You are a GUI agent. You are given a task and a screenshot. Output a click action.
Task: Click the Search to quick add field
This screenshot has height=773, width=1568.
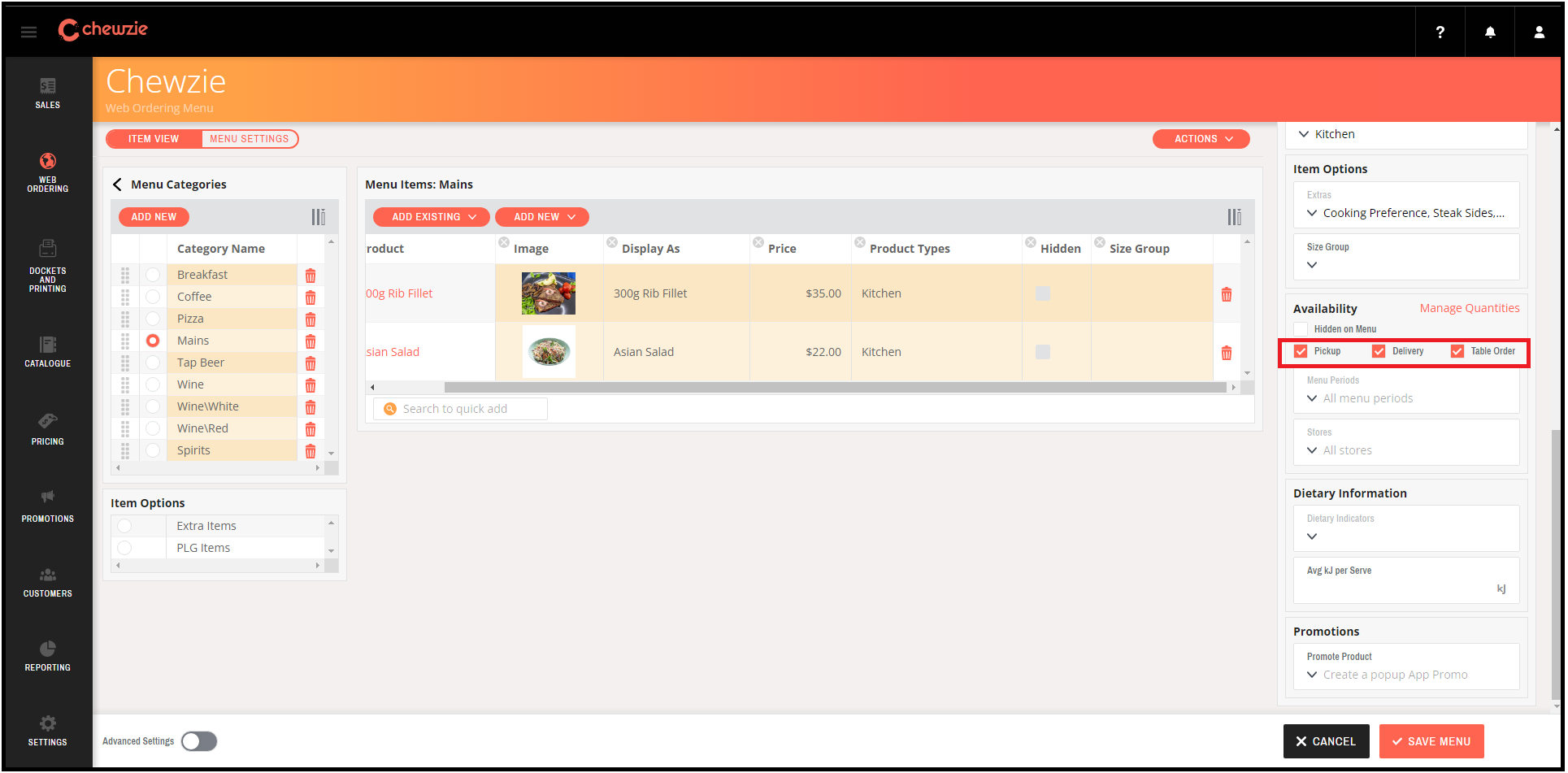point(460,409)
